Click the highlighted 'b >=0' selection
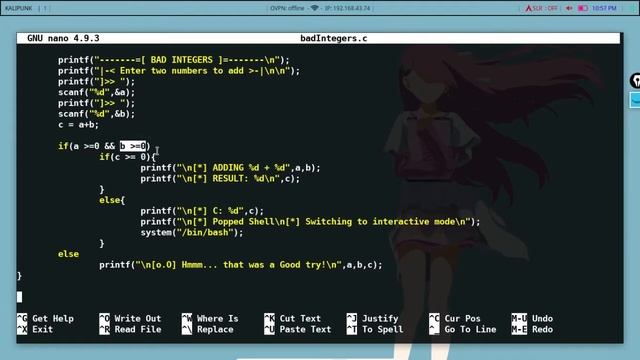 pyautogui.click(x=133, y=146)
